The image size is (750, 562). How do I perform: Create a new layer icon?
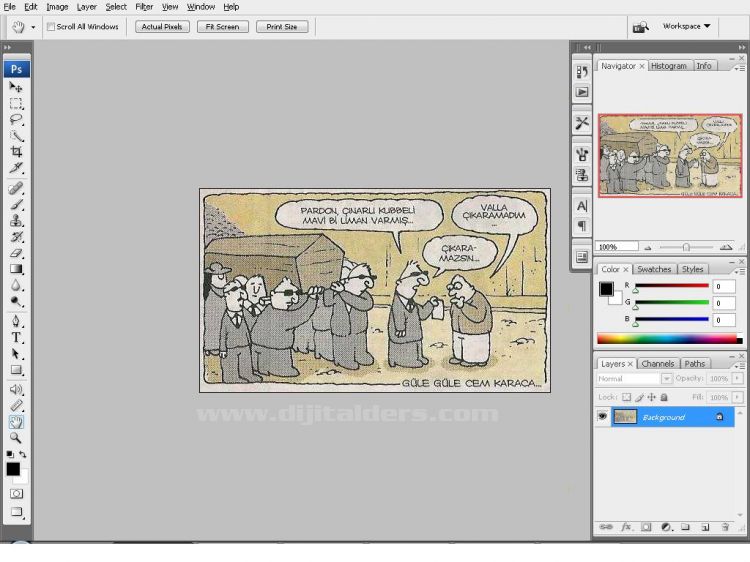[x=705, y=527]
